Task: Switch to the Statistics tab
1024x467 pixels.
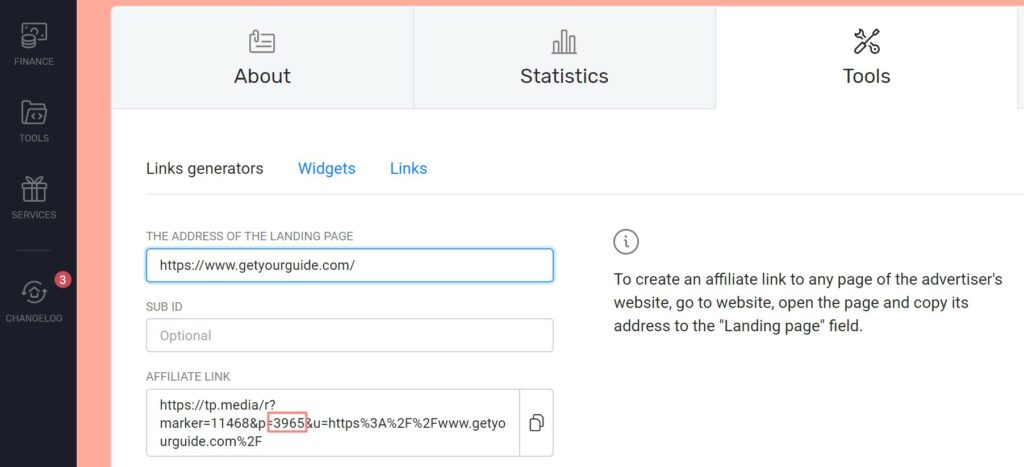Action: click(564, 57)
